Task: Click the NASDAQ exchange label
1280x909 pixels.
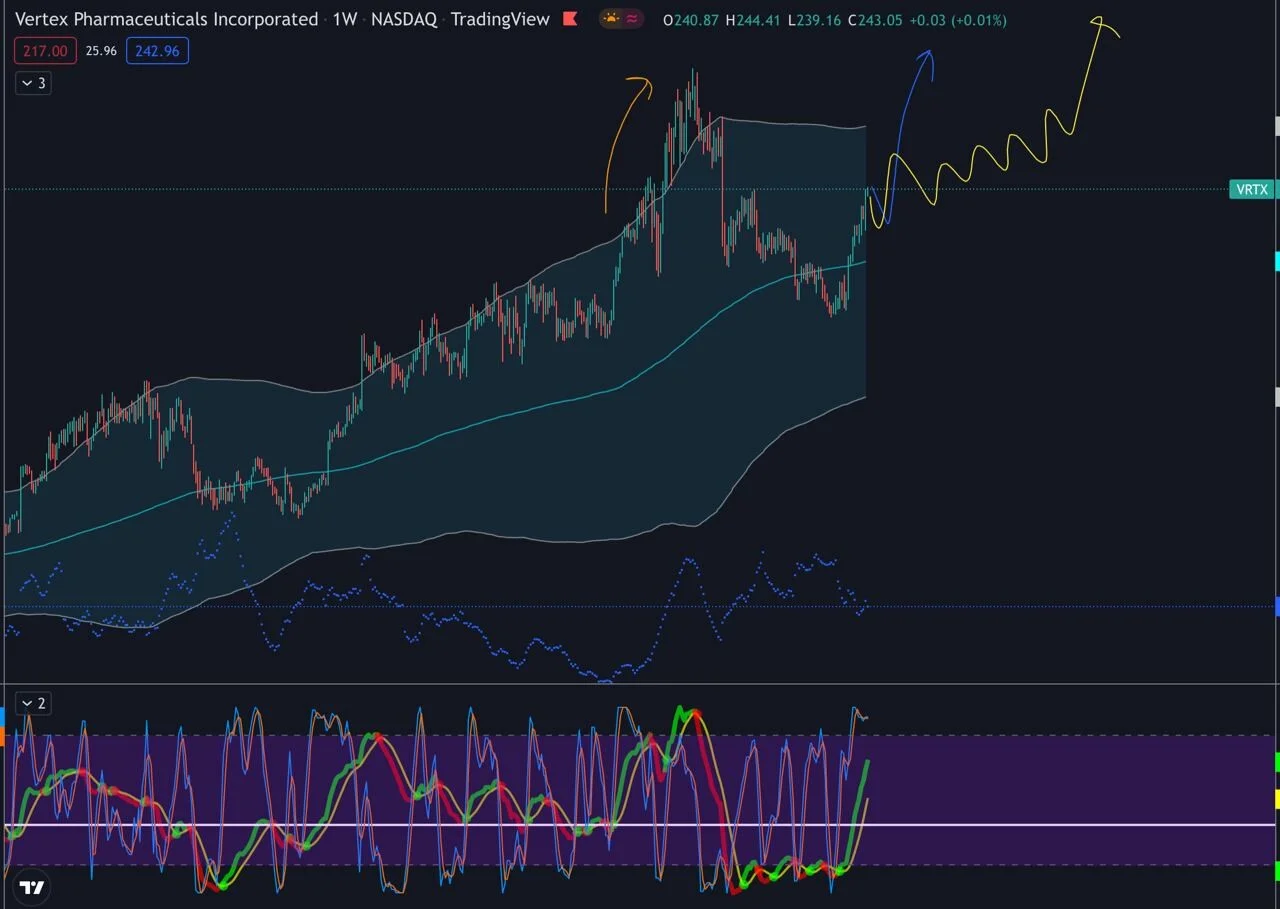Action: (404, 19)
